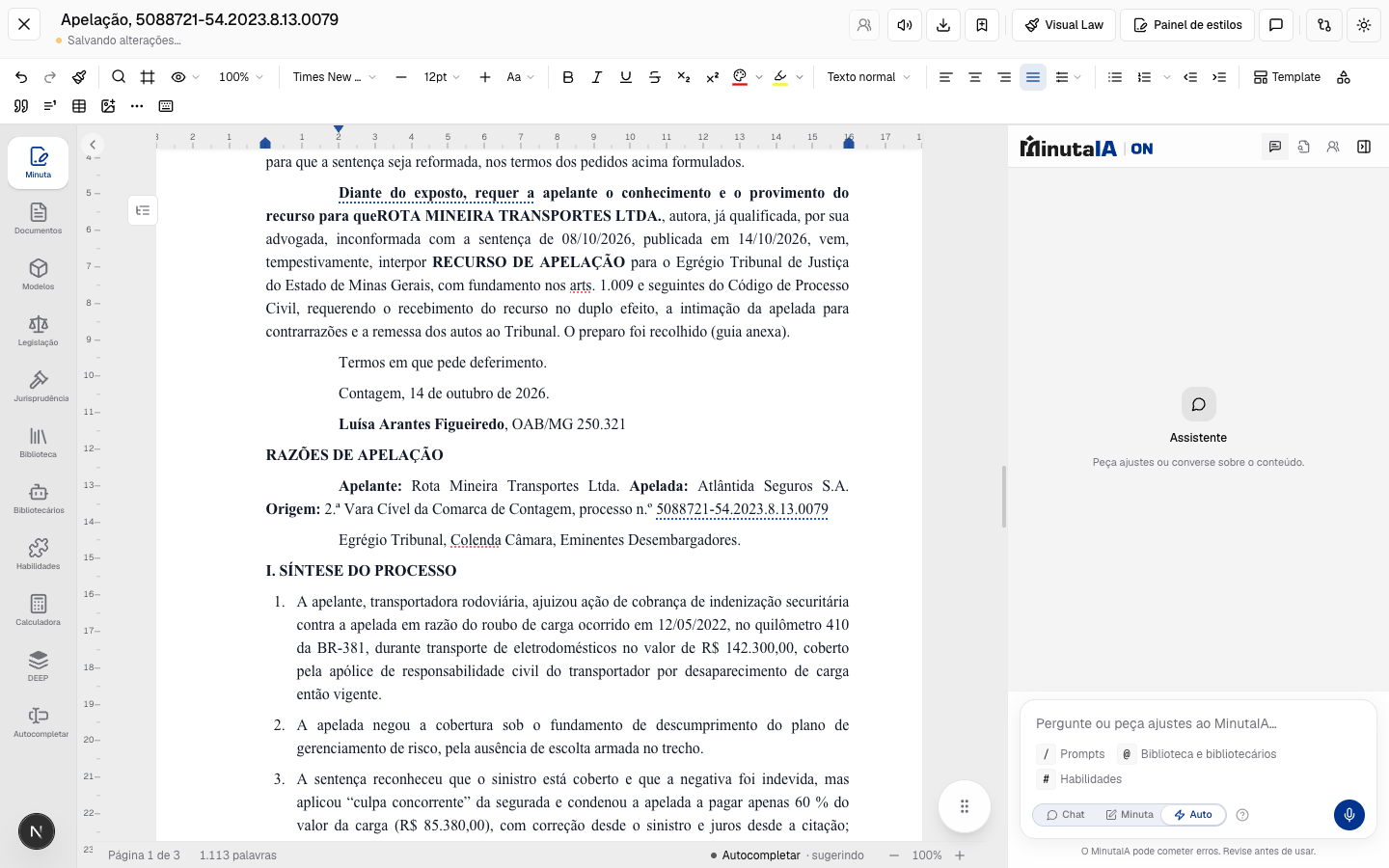The image size is (1389, 868).
Task: Click the assistant prompt input field
Action: [1198, 723]
